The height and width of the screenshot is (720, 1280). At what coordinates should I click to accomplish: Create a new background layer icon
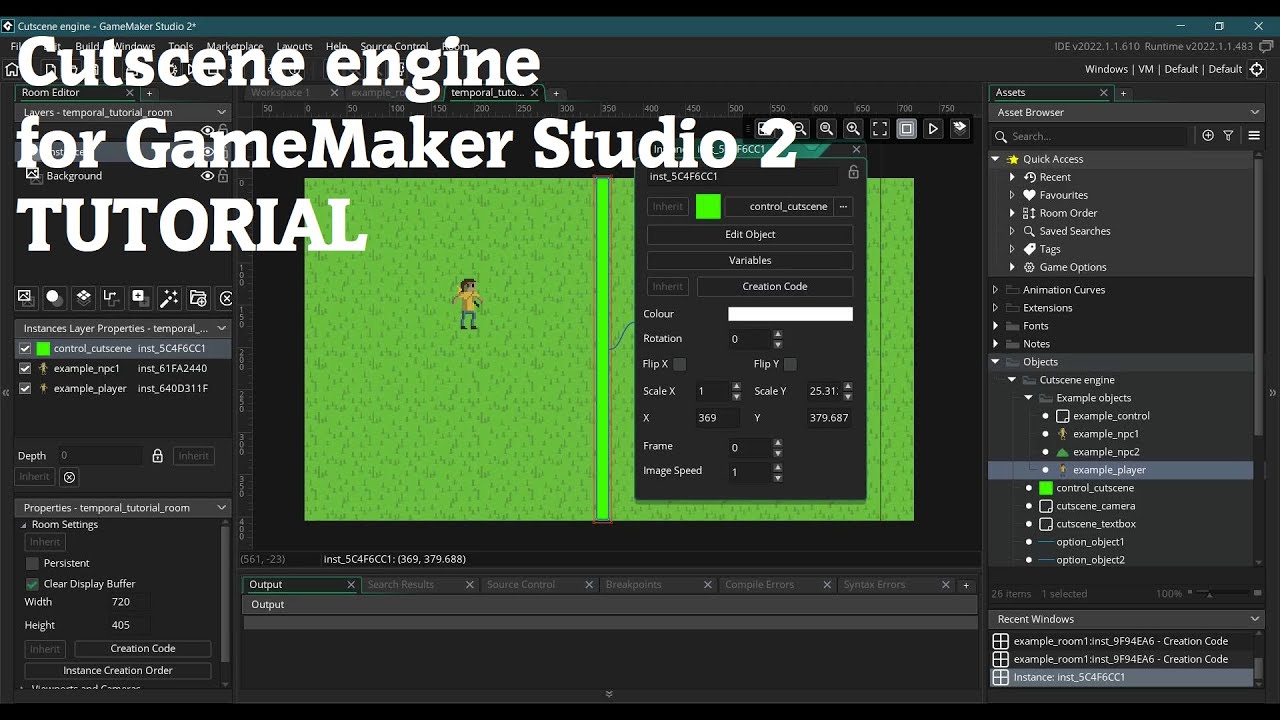pyautogui.click(x=25, y=297)
